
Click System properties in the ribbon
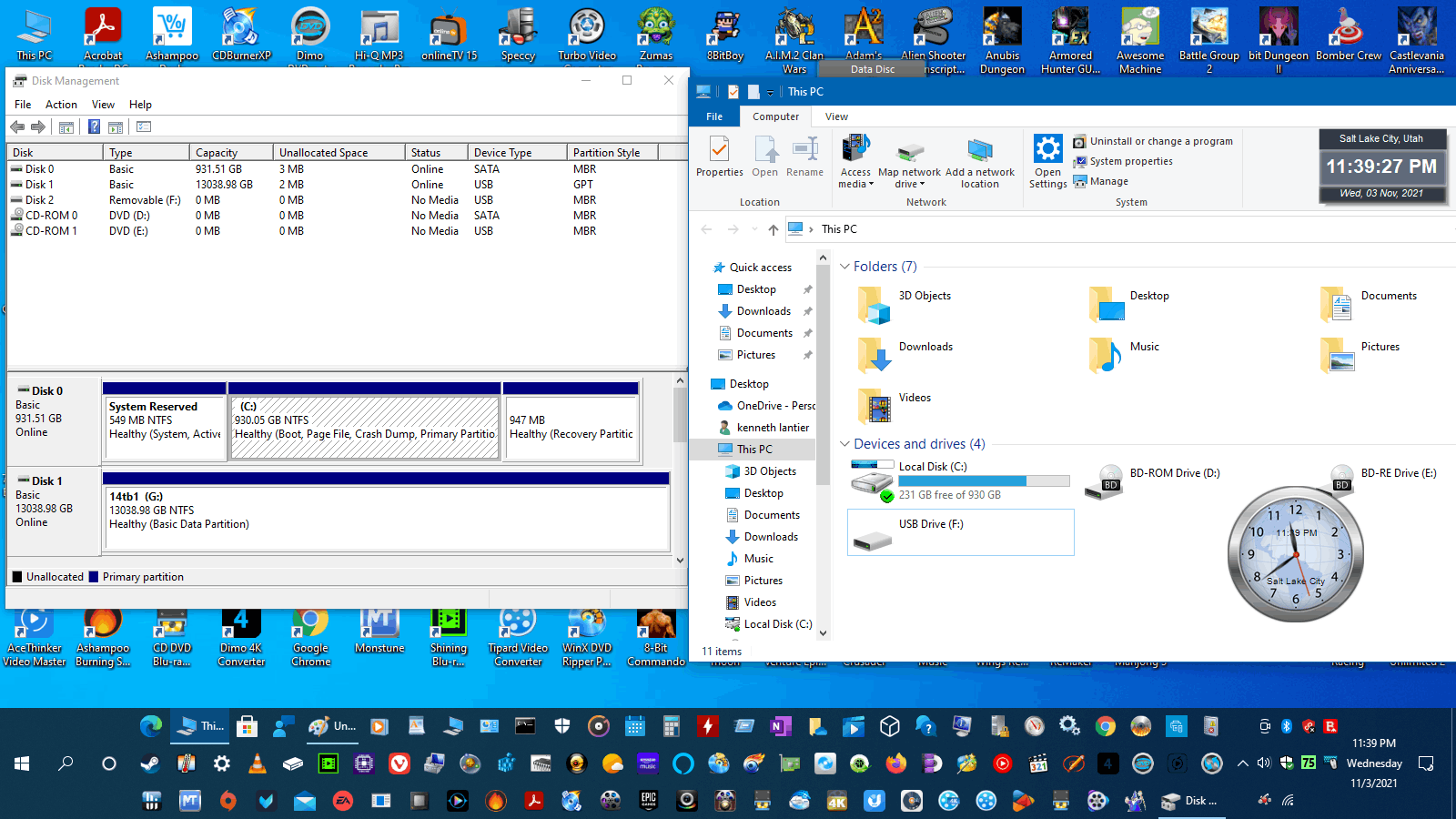[x=1123, y=161]
